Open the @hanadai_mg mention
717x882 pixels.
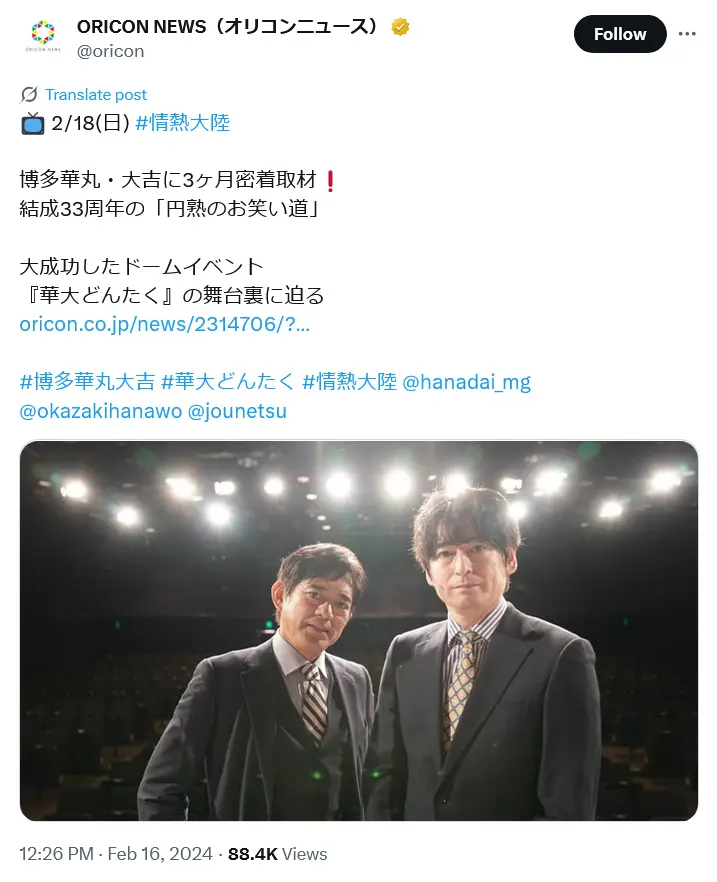[x=467, y=382]
